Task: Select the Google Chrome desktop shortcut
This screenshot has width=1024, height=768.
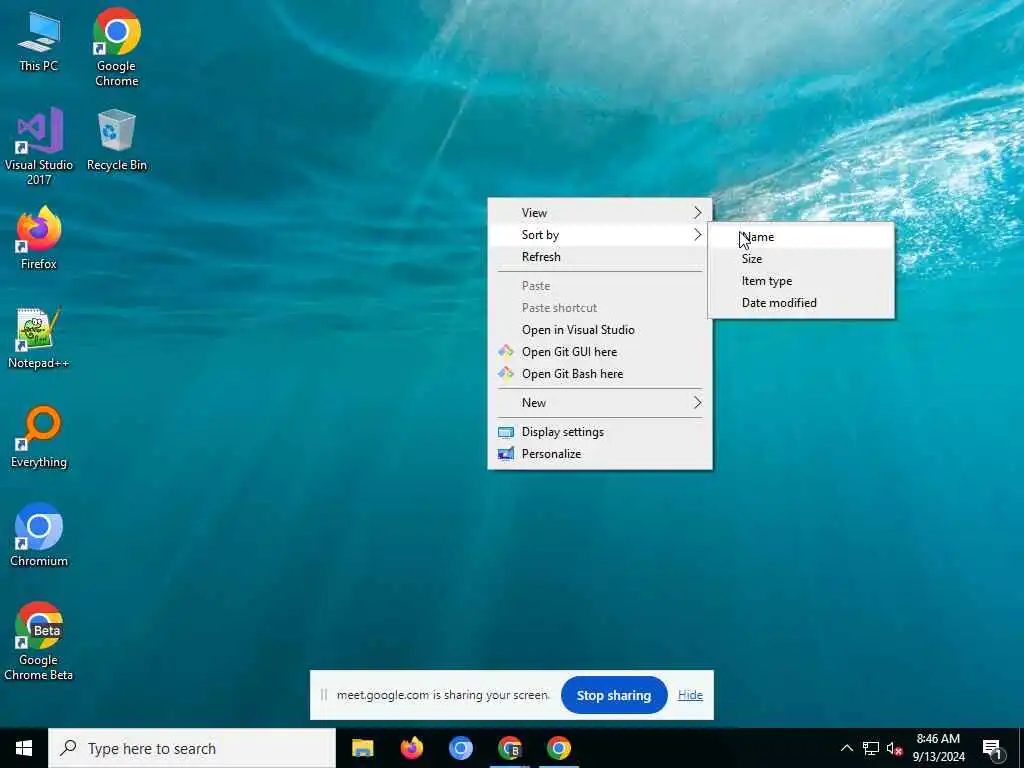Action: 117,47
